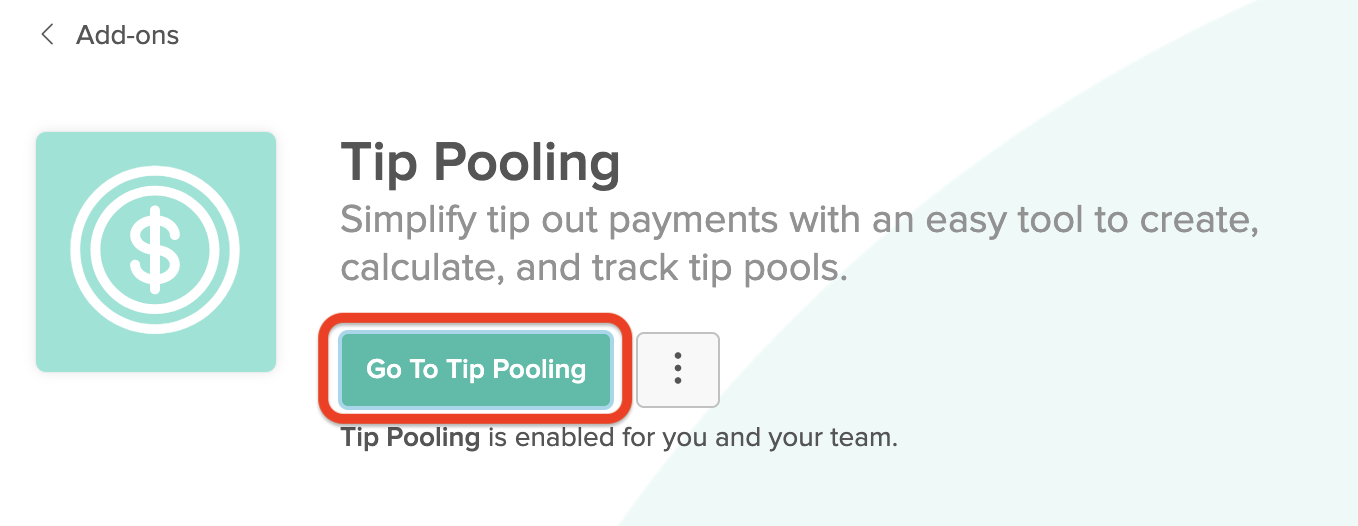Select the dollar sign symbol in the tile
This screenshot has height=526, width=1358.
[155, 251]
